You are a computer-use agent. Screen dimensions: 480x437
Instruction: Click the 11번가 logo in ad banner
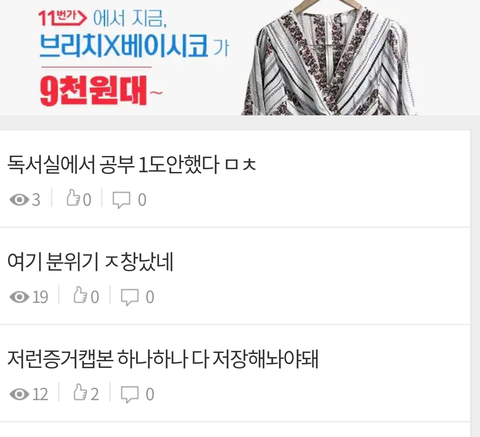pos(62,18)
